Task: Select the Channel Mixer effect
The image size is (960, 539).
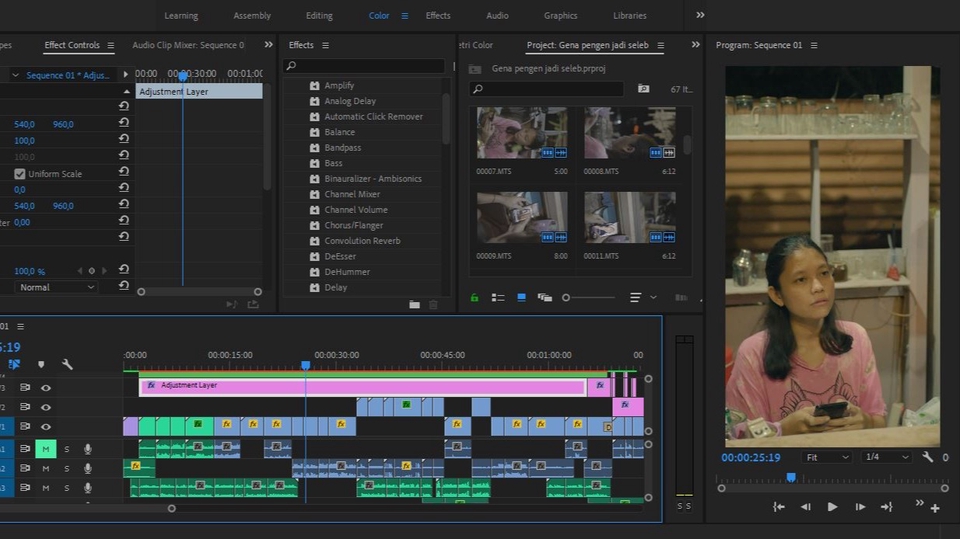Action: pos(352,194)
